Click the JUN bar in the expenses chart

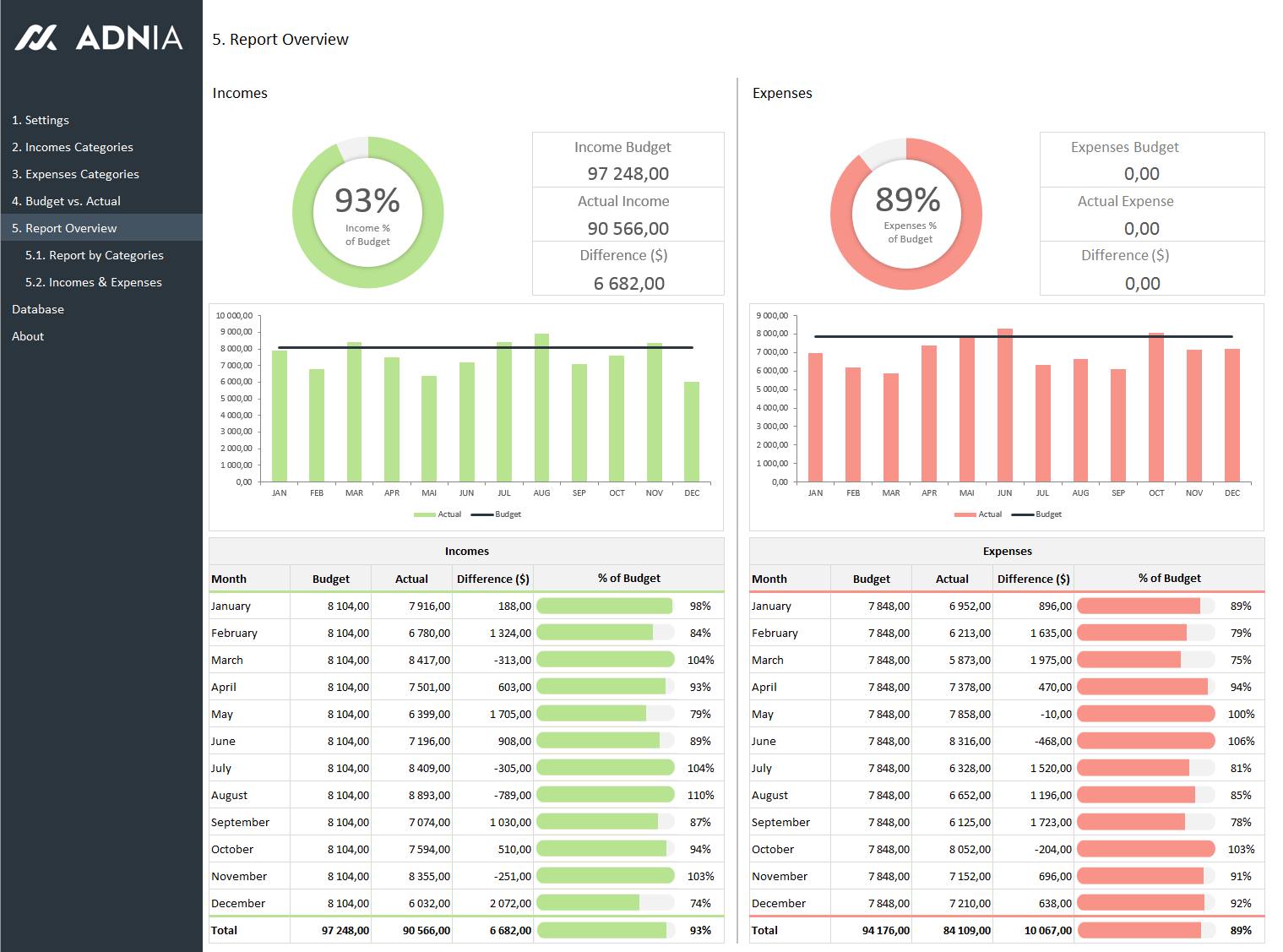click(1004, 405)
